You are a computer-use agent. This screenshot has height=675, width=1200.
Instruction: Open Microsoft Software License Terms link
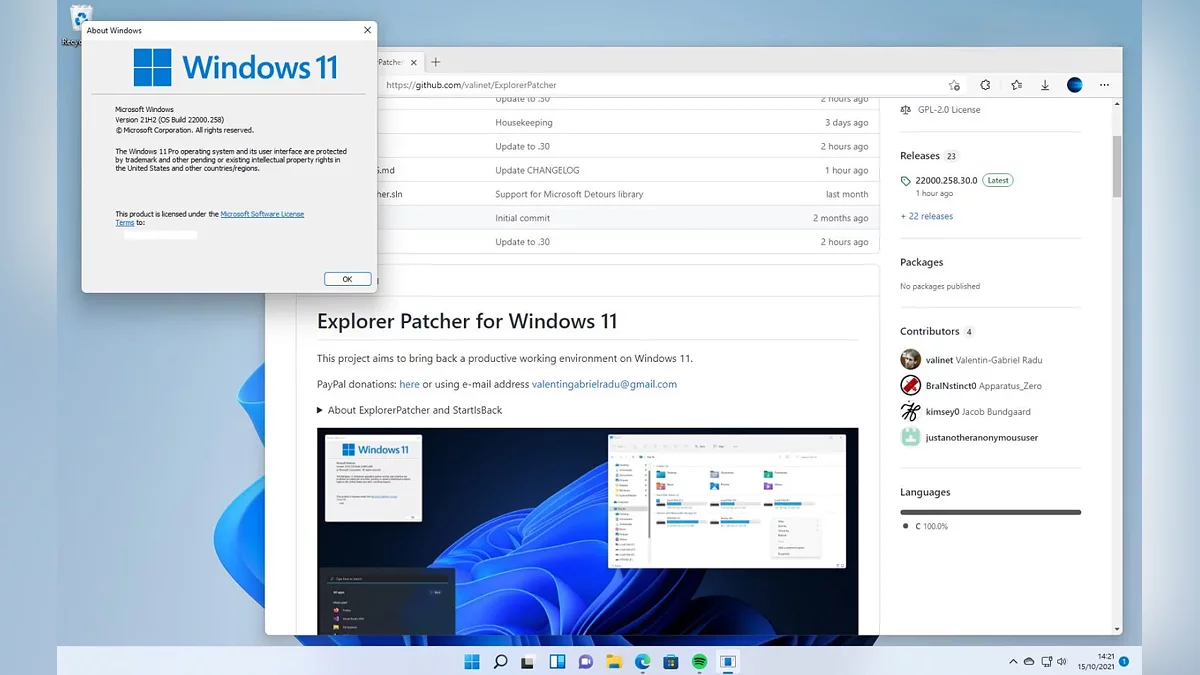click(261, 214)
